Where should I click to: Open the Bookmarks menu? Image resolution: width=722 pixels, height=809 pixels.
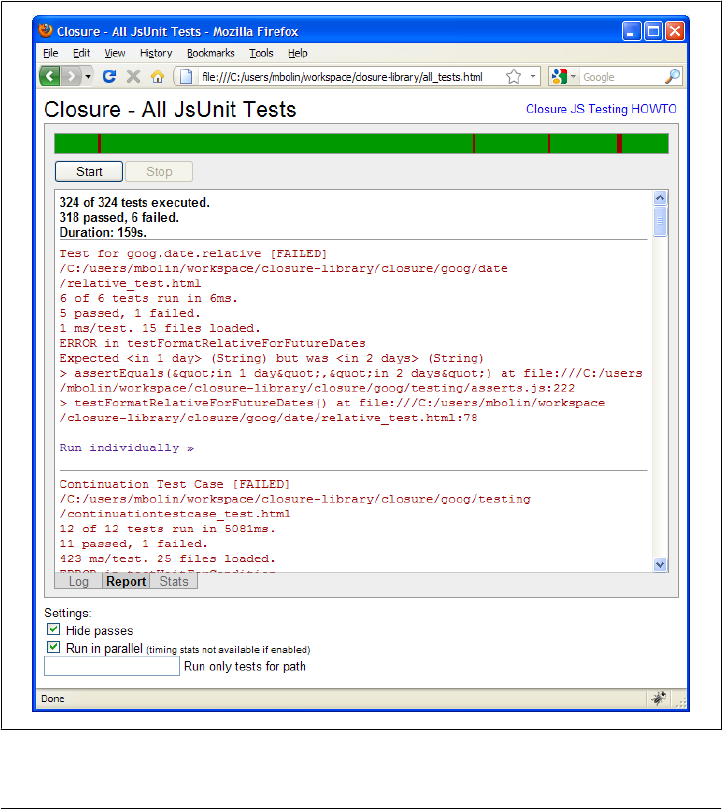[x=211, y=53]
